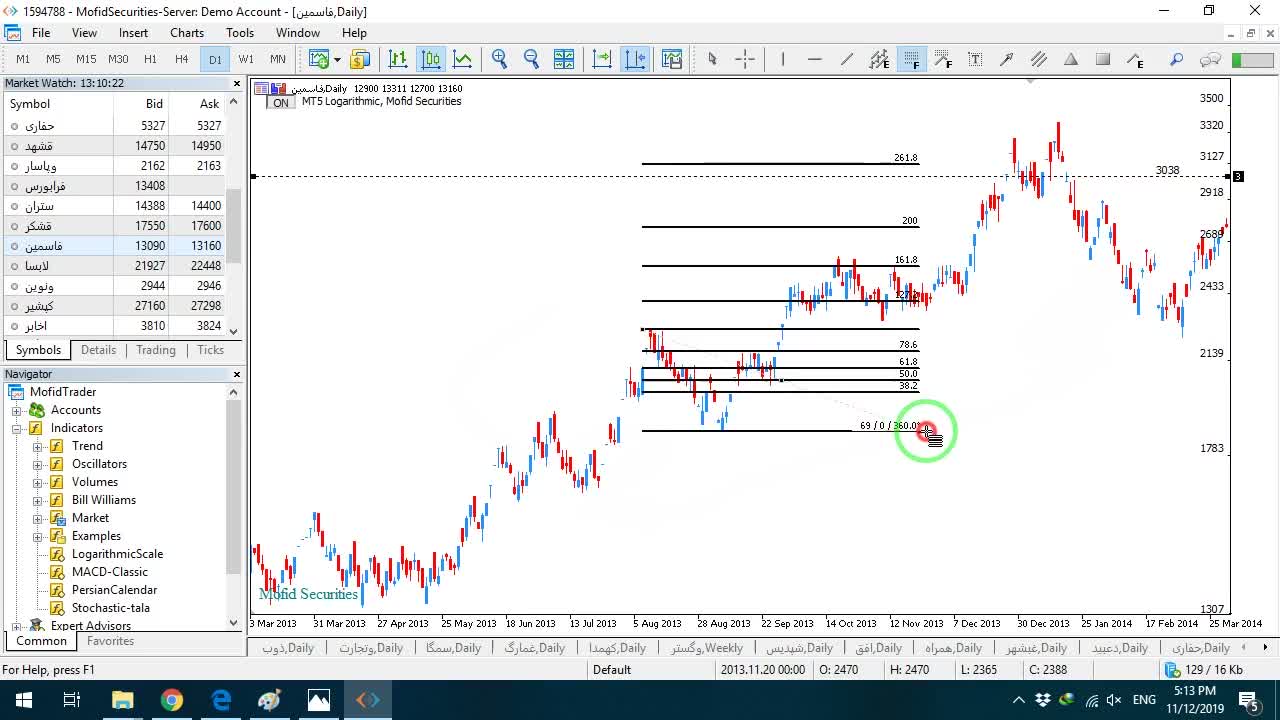Screen dimensions: 1280x720
Task: Open Google Chrome from the taskbar
Action: pos(172,700)
